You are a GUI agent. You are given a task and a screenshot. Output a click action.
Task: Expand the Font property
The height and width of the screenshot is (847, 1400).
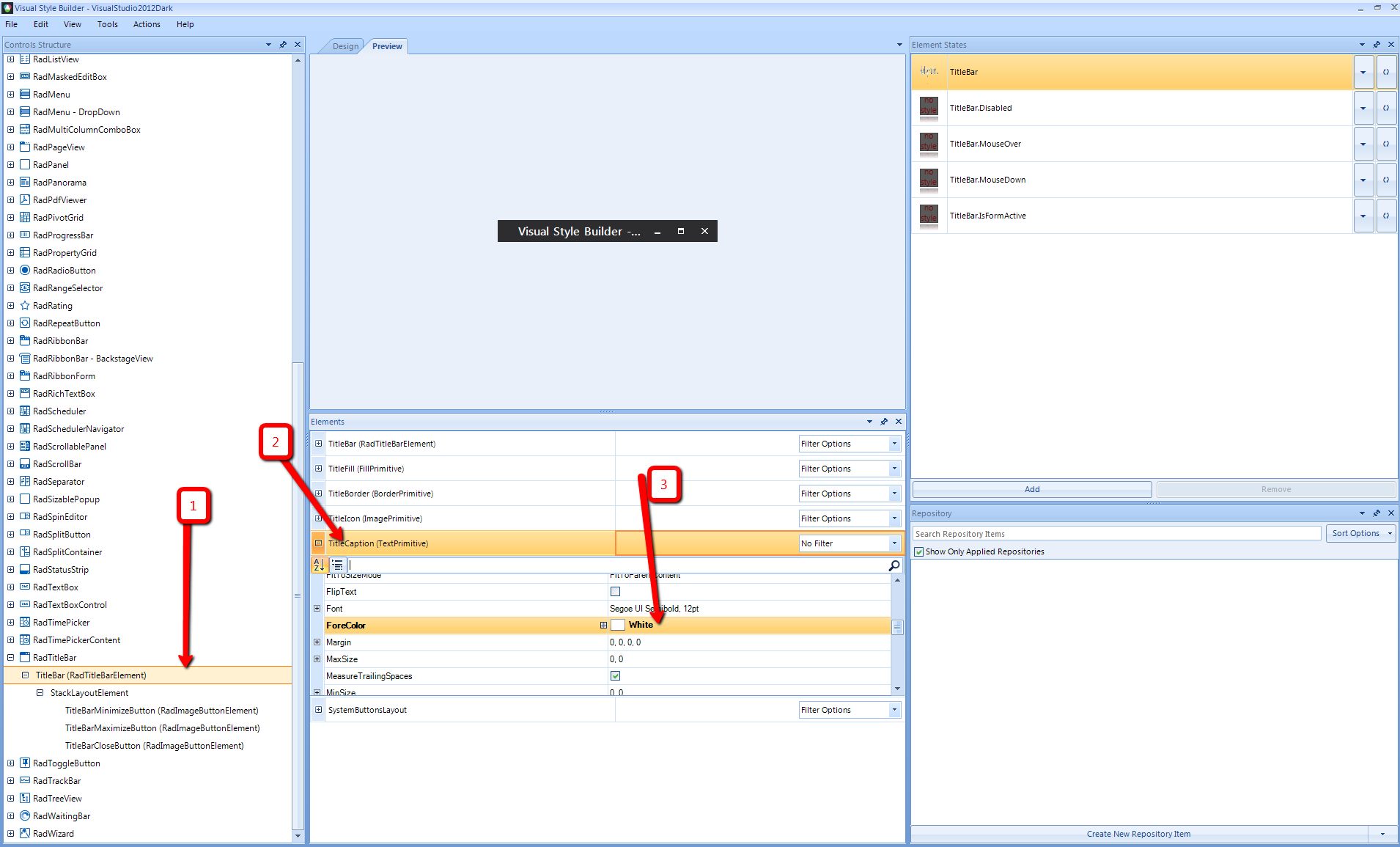coord(317,609)
